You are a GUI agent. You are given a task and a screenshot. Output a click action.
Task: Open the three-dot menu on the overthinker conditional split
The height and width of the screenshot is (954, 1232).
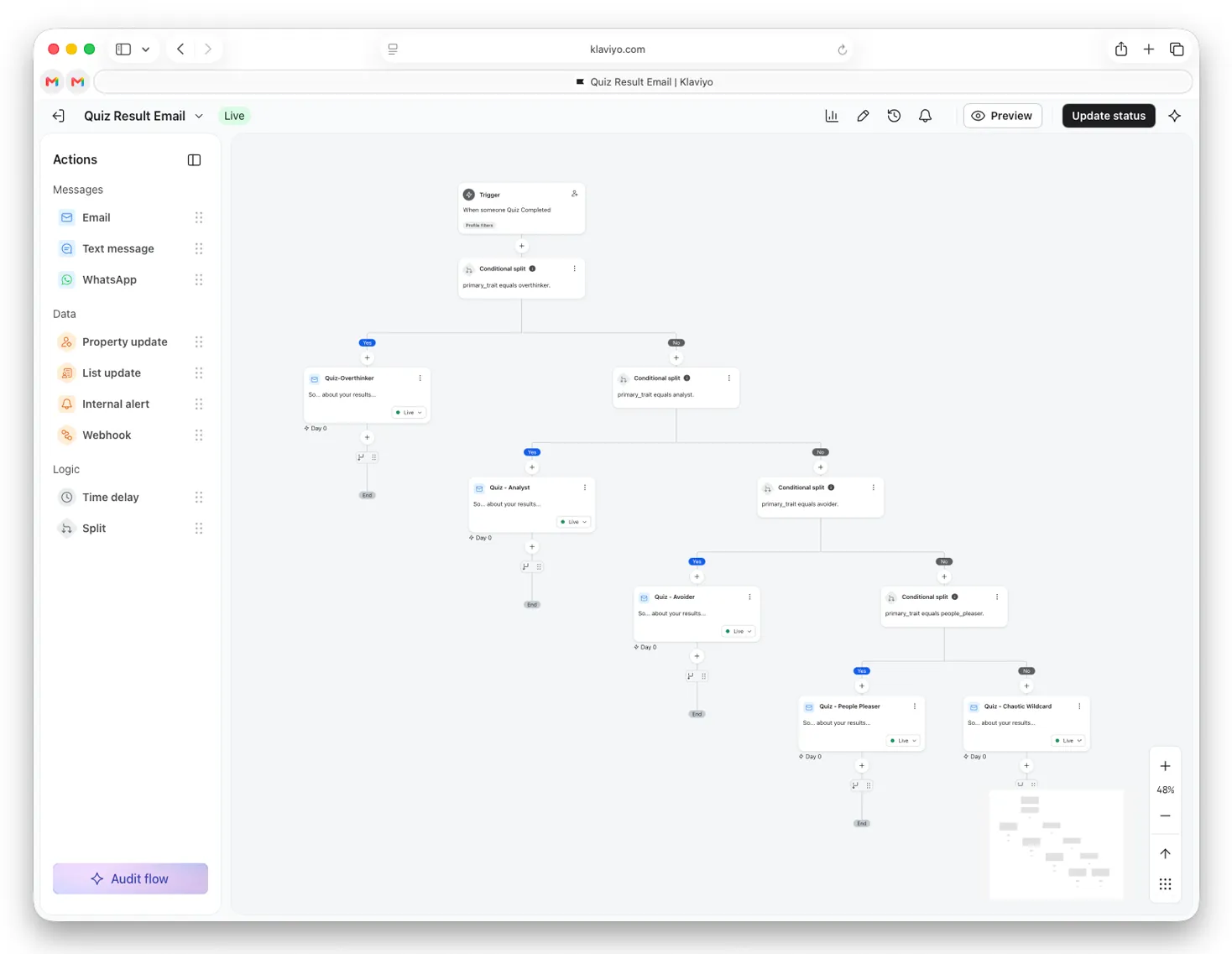tap(575, 268)
